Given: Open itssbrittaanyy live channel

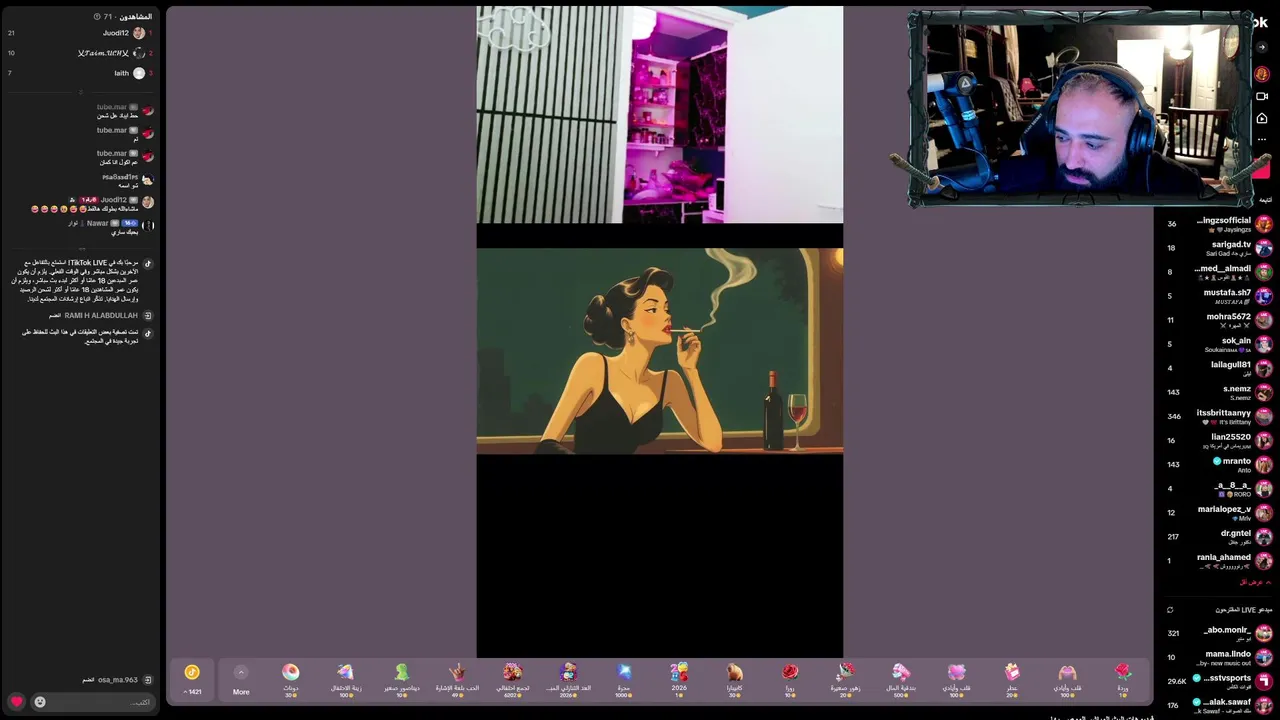Looking at the screenshot, I should click(1218, 416).
